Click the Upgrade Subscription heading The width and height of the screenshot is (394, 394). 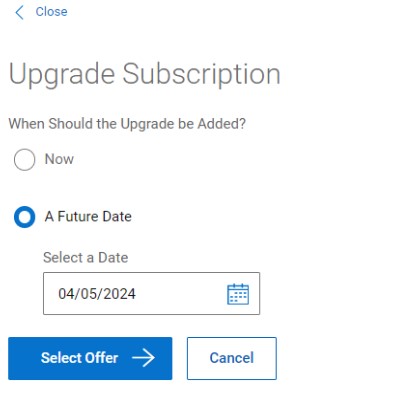(144, 75)
